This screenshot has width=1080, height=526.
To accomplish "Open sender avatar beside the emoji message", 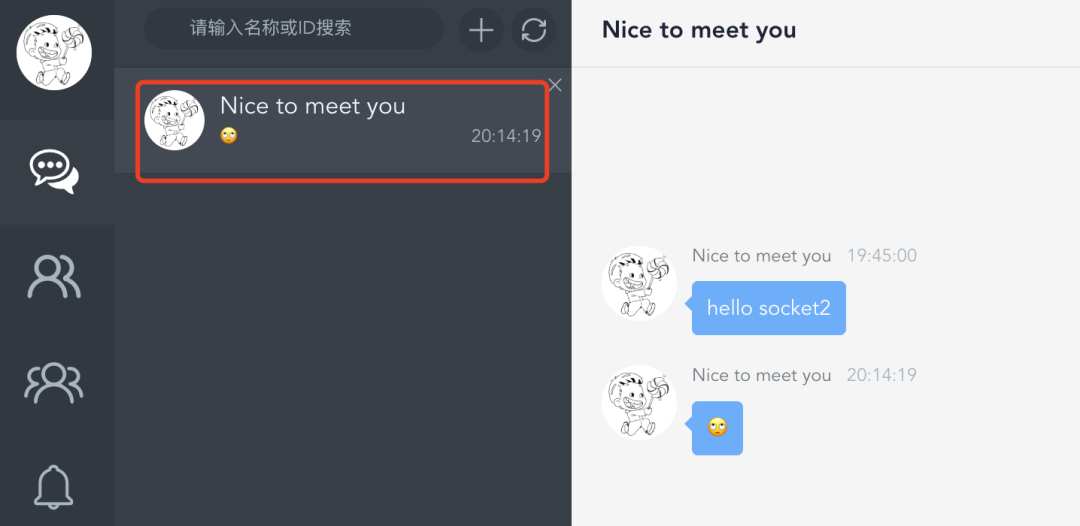I will tap(639, 402).
